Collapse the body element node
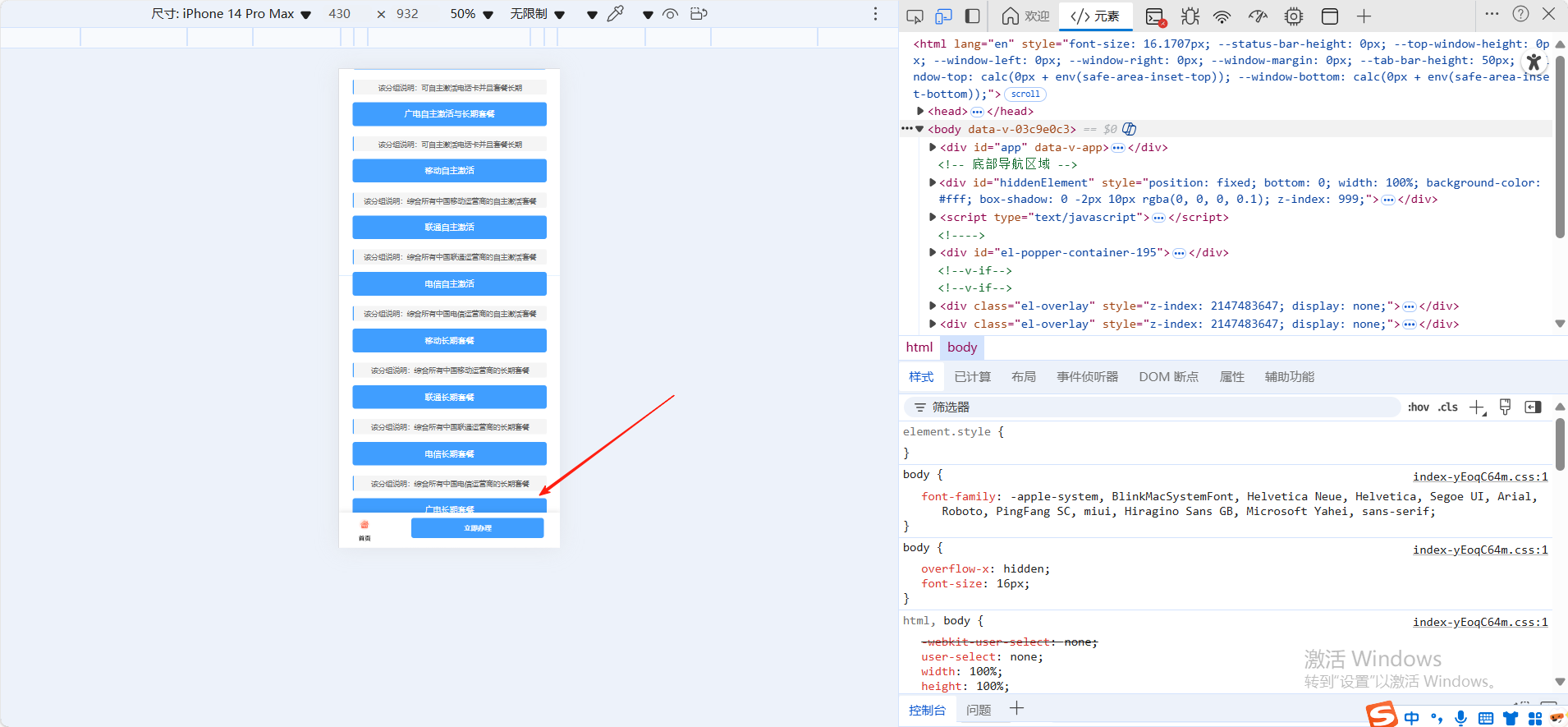The image size is (1568, 727). (920, 129)
